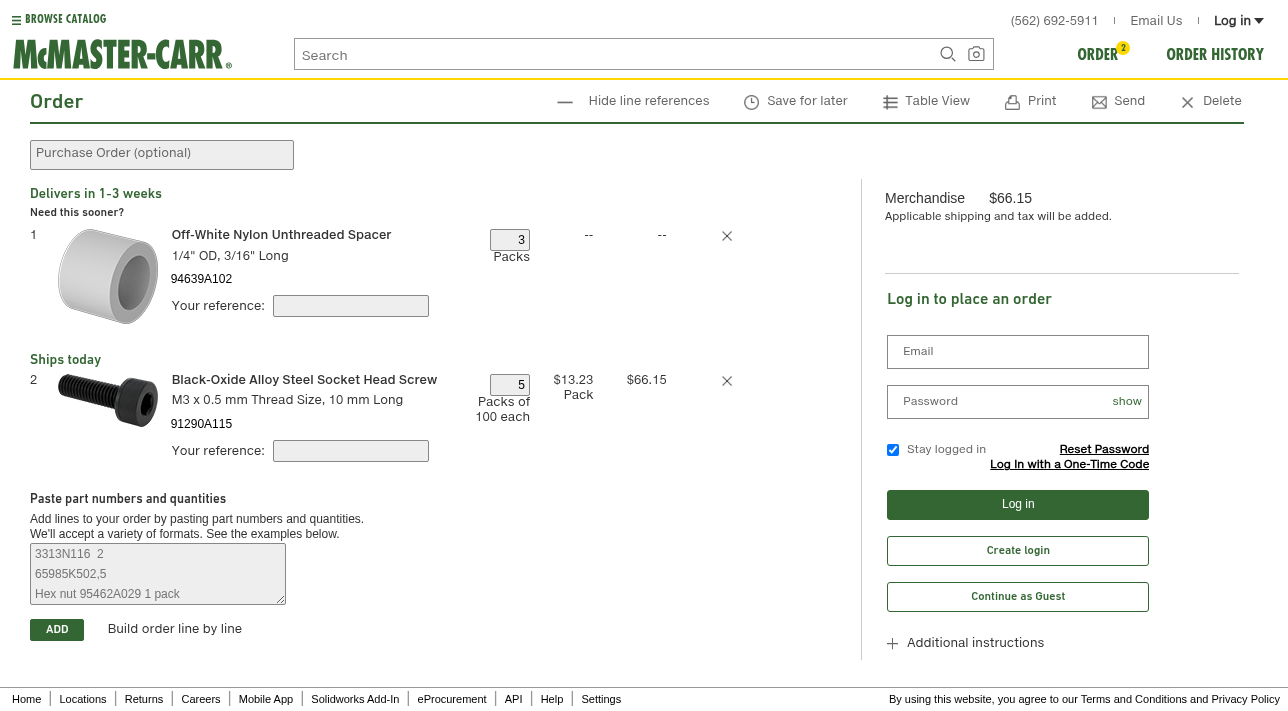Viewport: 1288px width, 711px height.
Task: Click the green Log in button
Action: (1018, 505)
